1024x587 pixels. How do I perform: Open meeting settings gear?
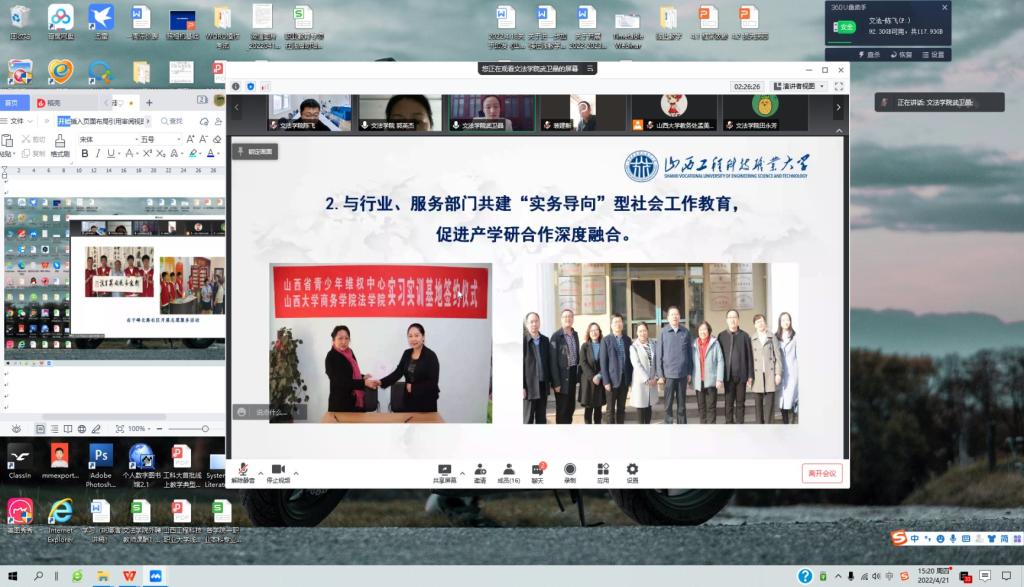pos(632,470)
